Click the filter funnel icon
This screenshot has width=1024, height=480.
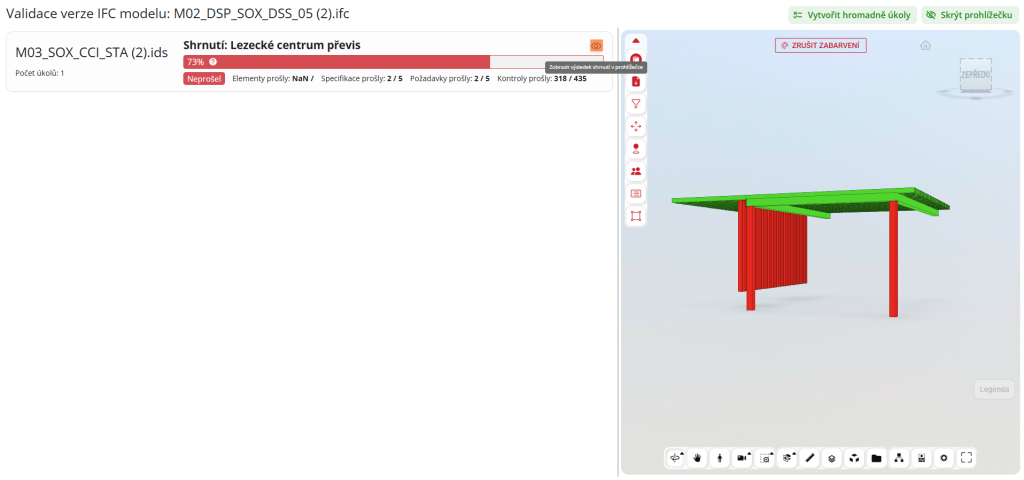[x=636, y=104]
